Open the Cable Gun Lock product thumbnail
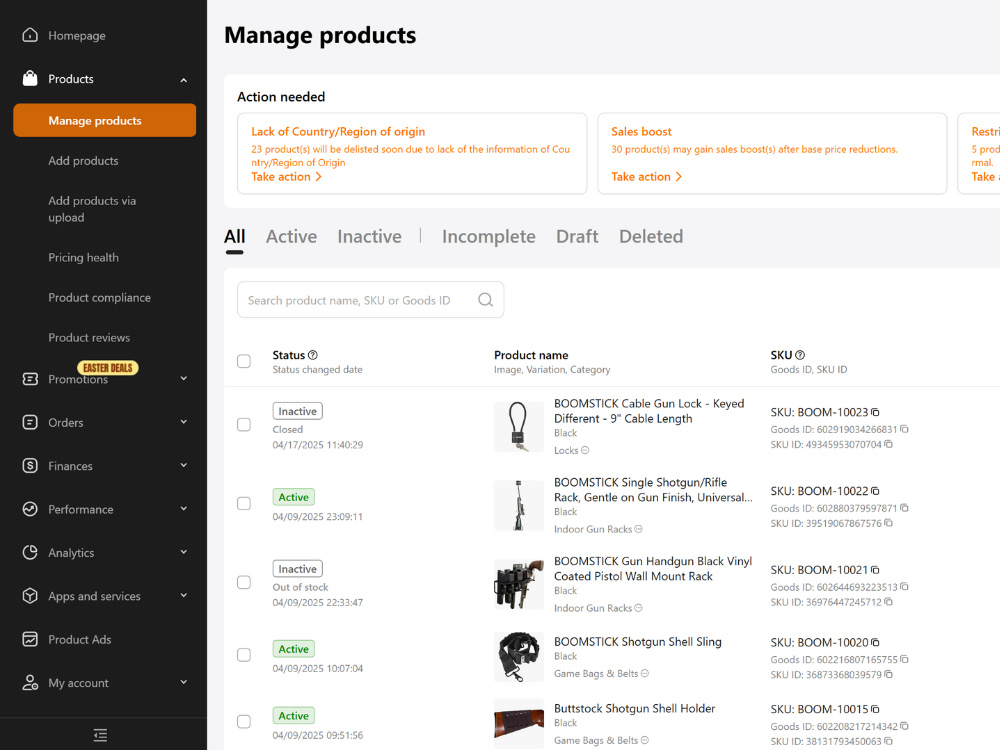Screen dimensions: 1000x750 [518, 426]
